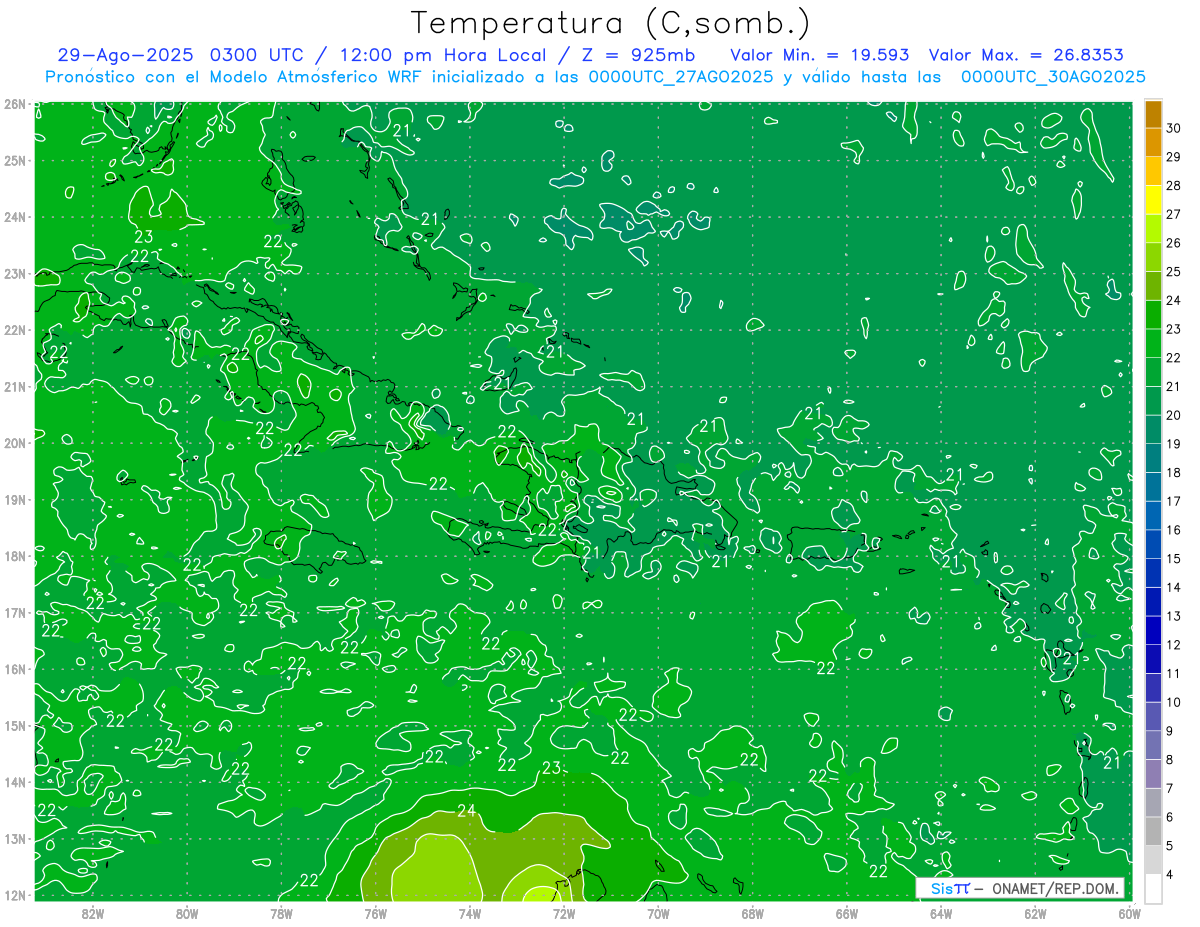Click the '82W' longitude axis label
The width and height of the screenshot is (1200, 927).
coord(93,913)
